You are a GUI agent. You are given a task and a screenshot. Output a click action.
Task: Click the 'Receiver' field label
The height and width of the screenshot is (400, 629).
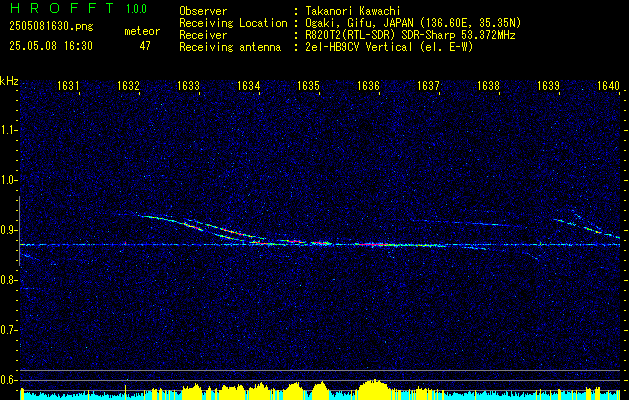[203, 35]
